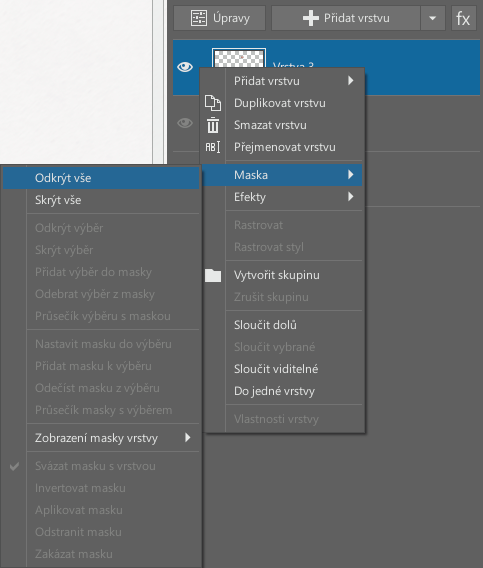Click the trash bin icon for Smazat vrstvu
The height and width of the screenshot is (568, 483).
click(x=213, y=125)
